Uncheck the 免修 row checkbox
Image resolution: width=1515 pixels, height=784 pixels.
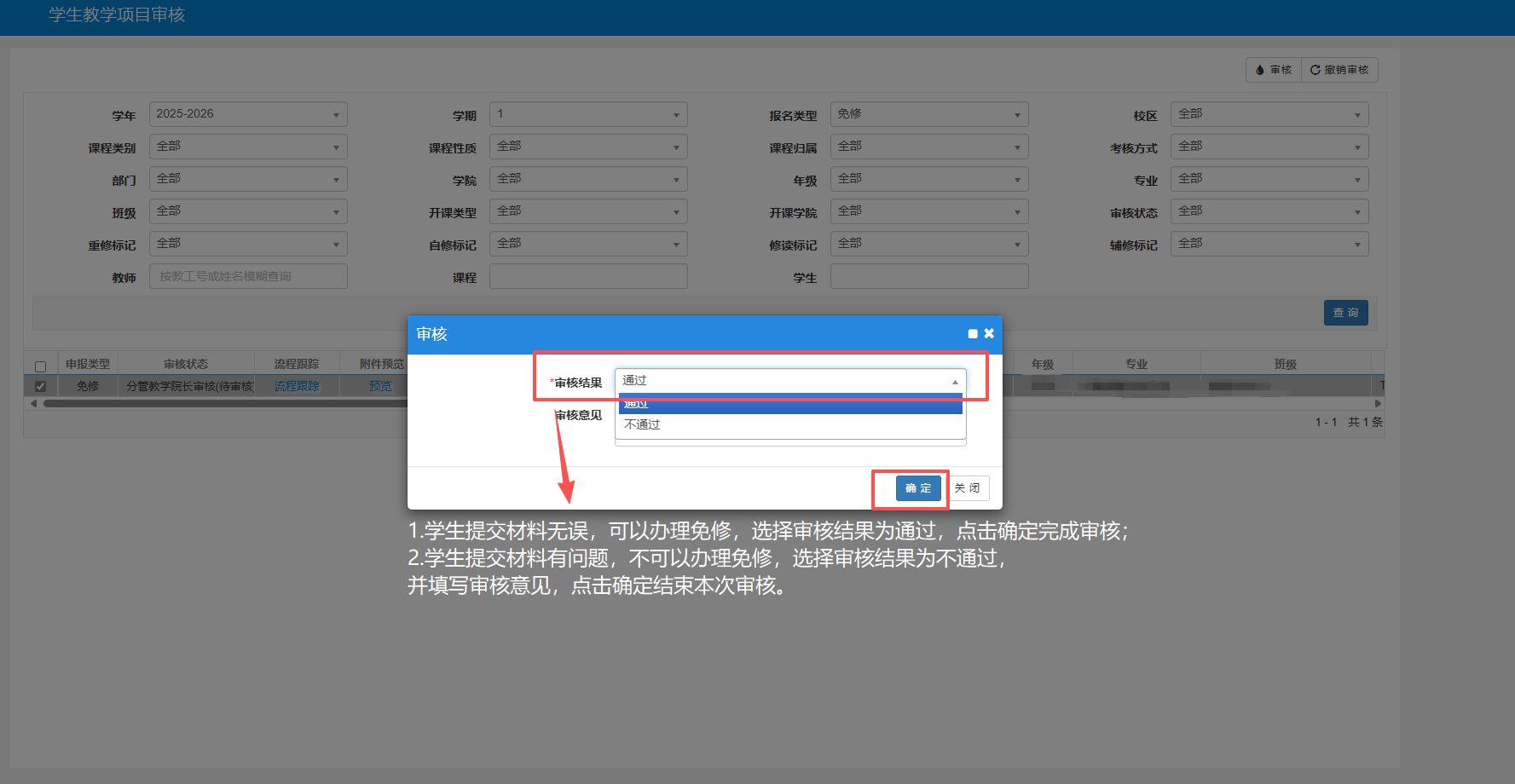tap(40, 386)
